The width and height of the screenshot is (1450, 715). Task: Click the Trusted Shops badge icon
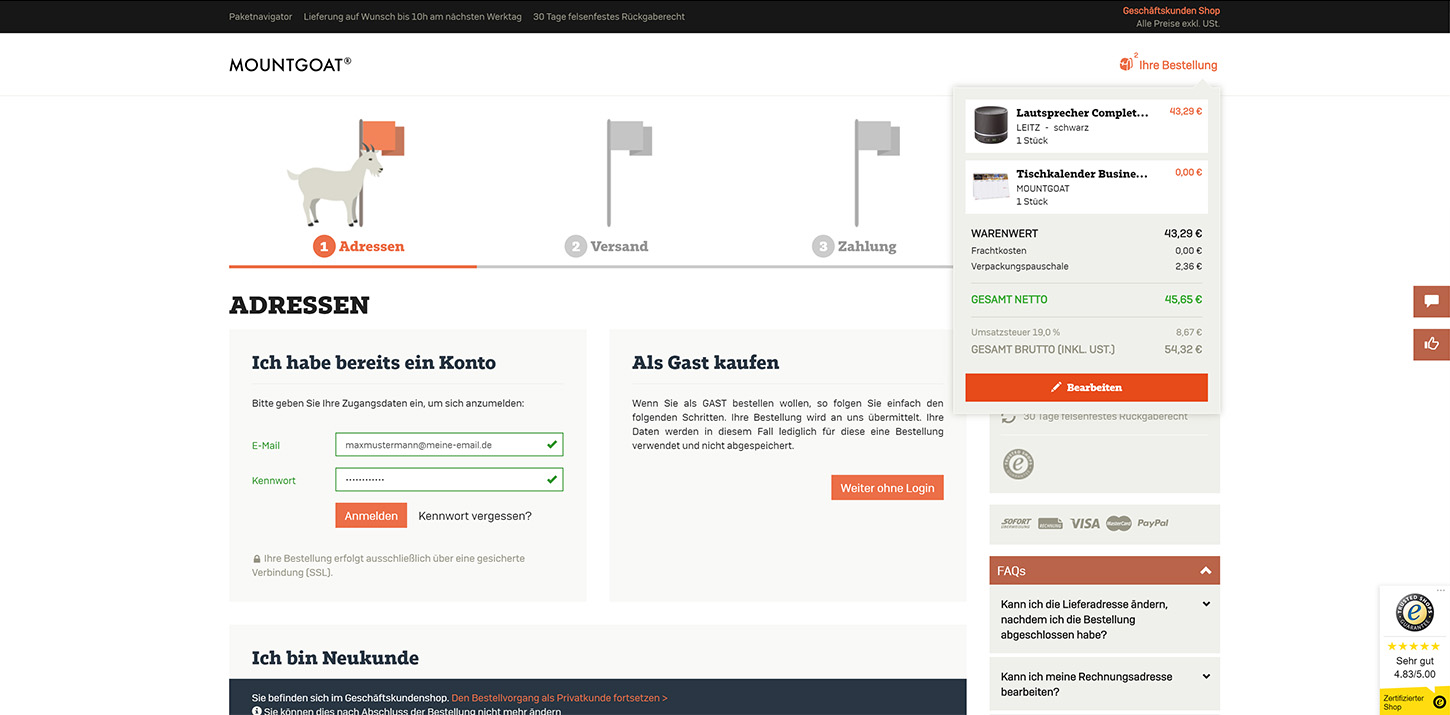[x=1414, y=613]
